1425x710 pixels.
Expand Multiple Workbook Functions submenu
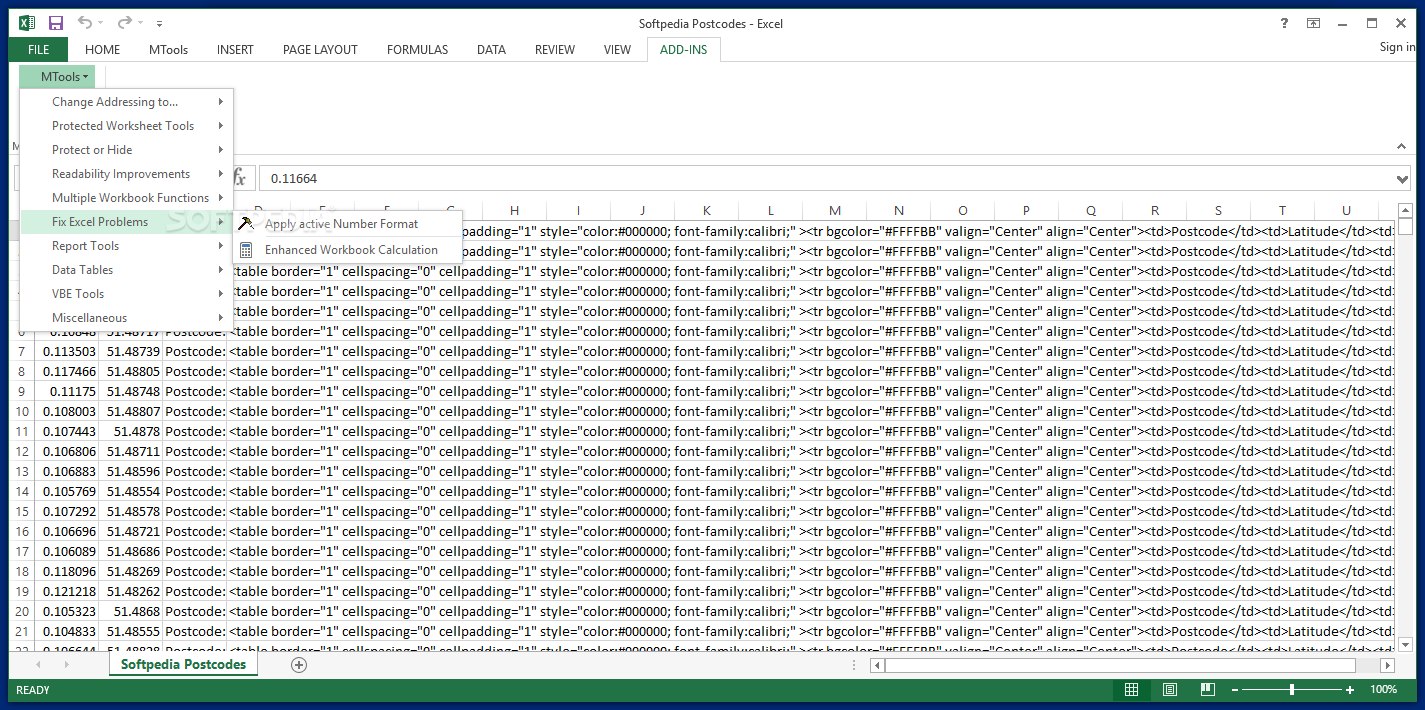[126, 198]
